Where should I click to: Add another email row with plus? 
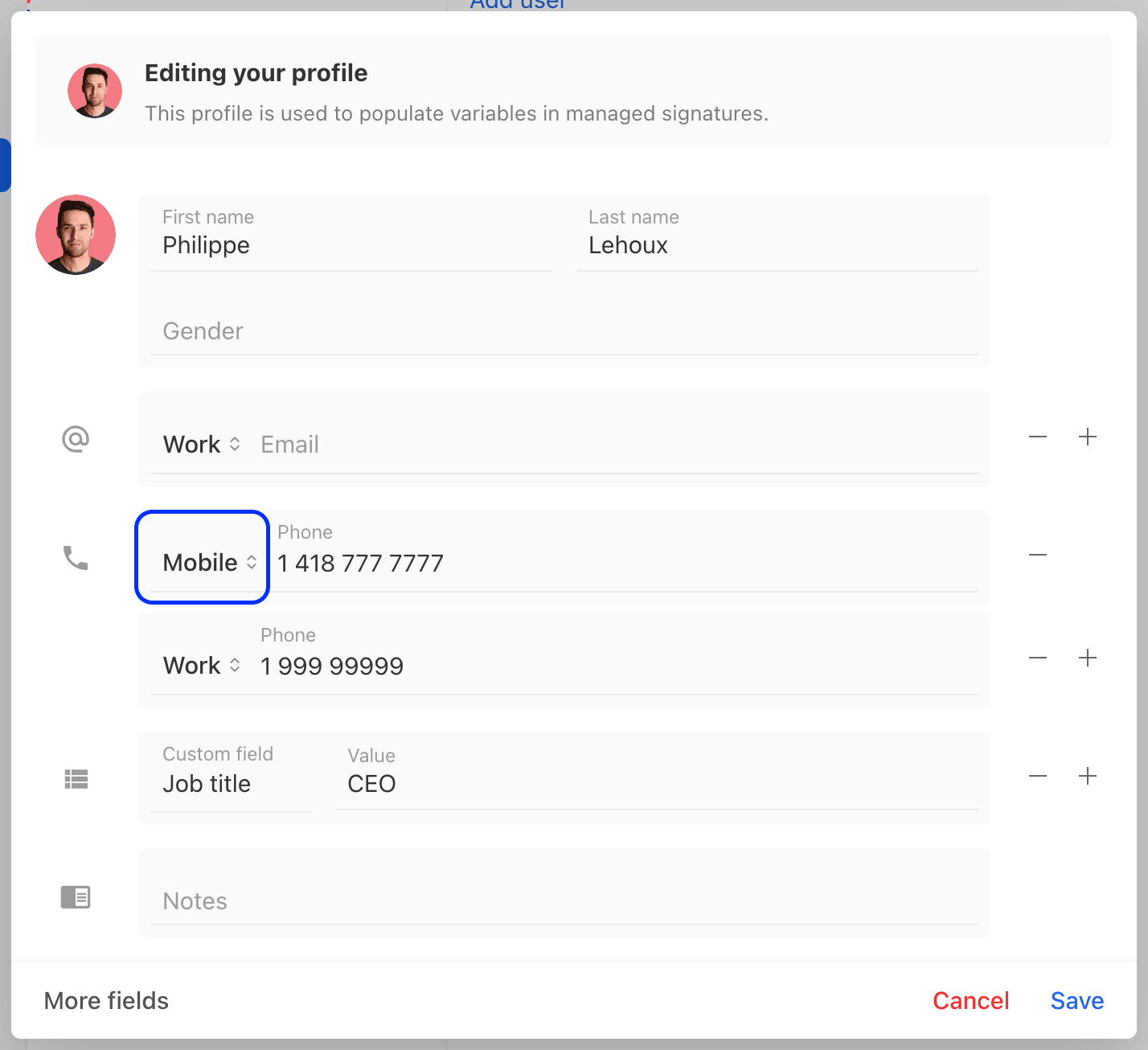pos(1088,437)
